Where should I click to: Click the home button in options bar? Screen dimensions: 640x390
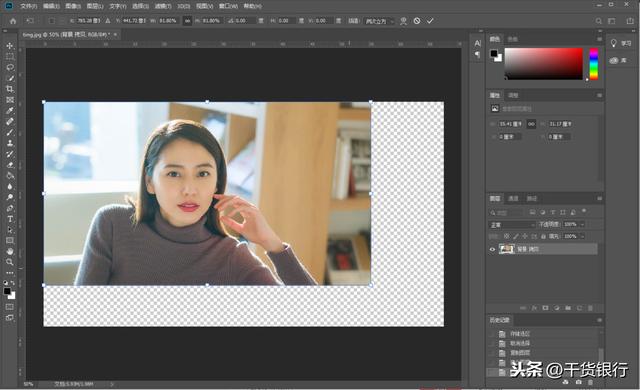[13, 21]
